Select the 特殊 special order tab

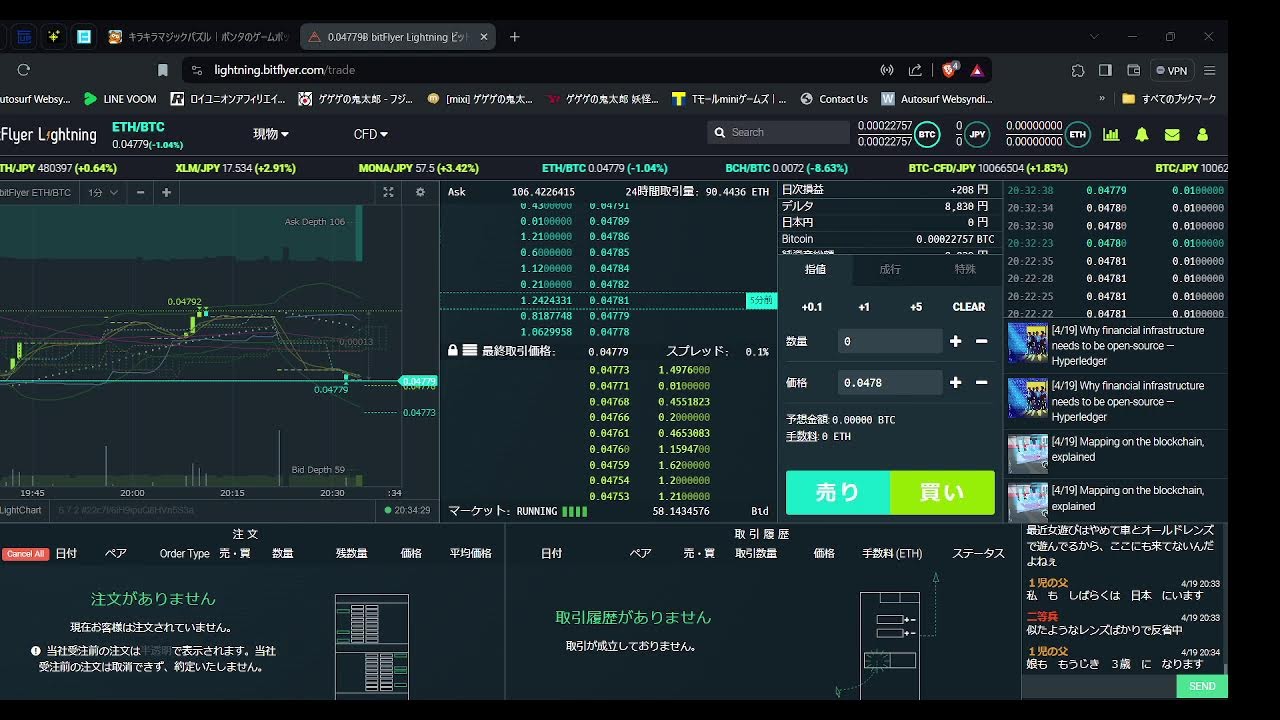coord(964,269)
